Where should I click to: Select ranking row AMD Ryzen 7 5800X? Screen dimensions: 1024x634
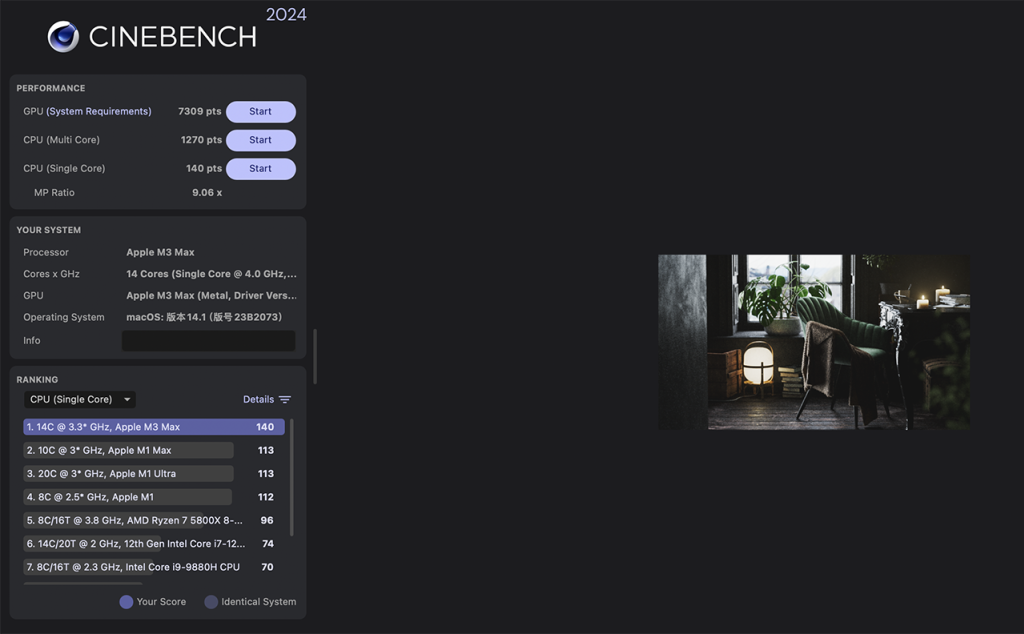tap(153, 520)
